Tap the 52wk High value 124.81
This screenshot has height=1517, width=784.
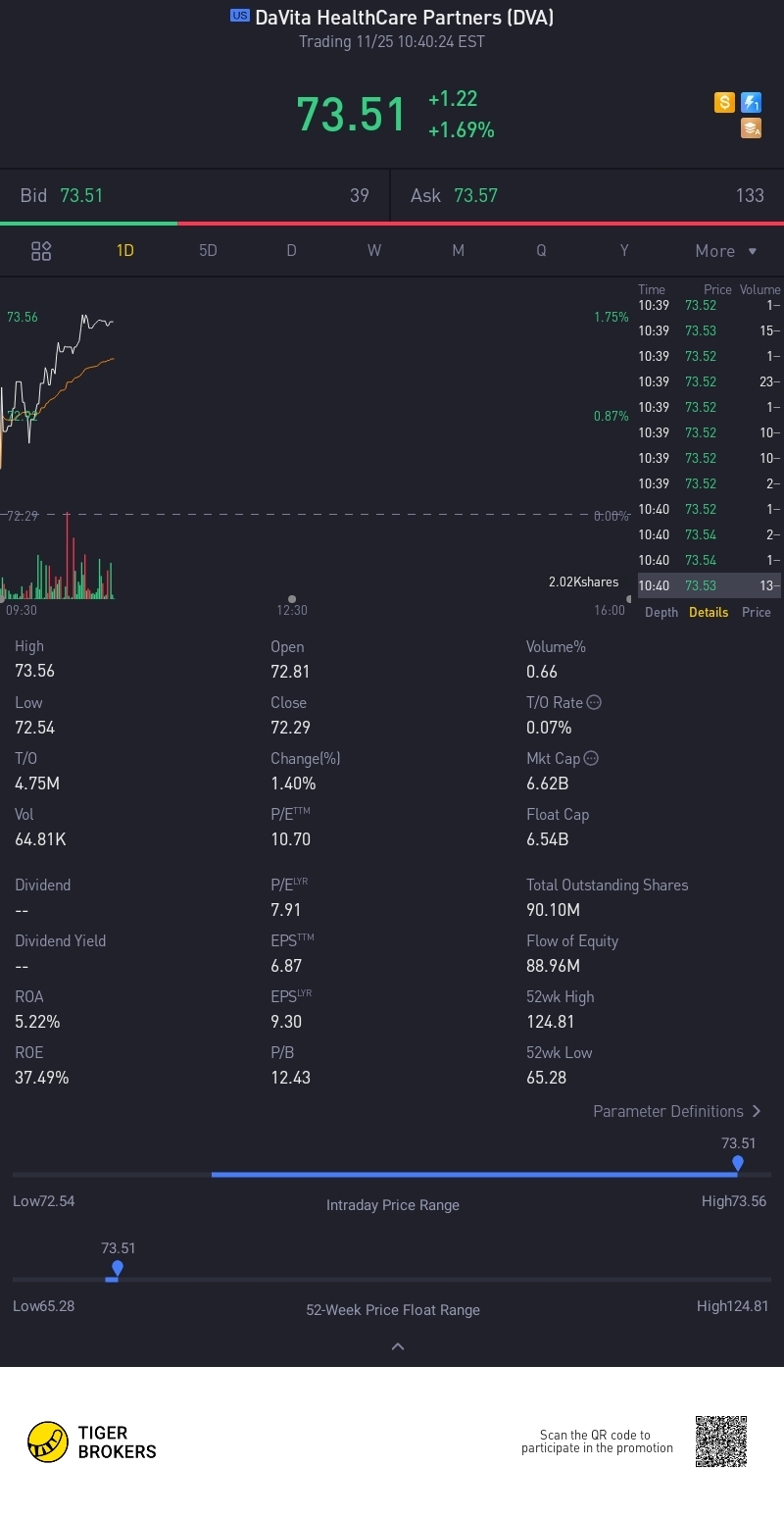click(x=550, y=1022)
